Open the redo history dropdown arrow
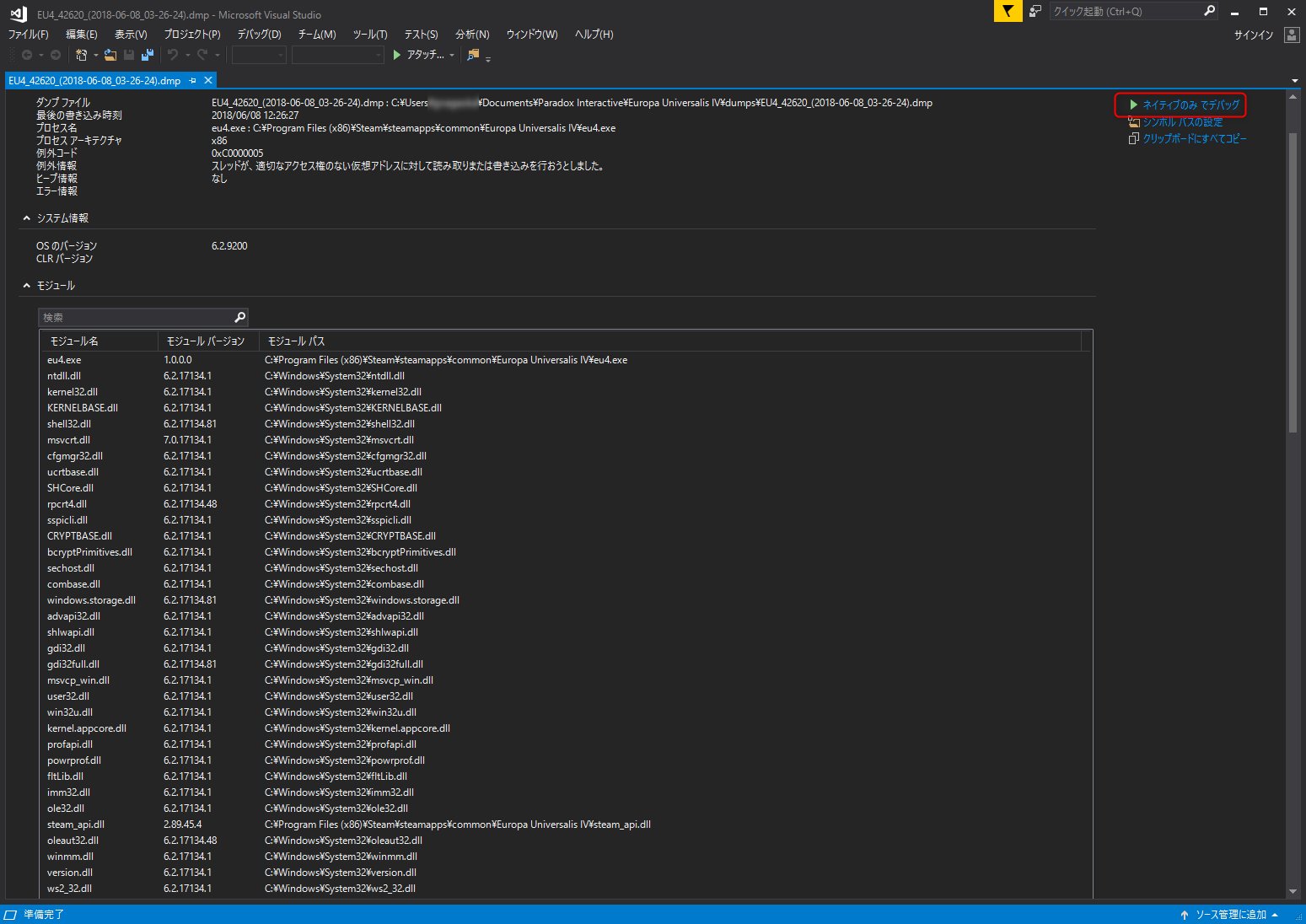This screenshot has width=1306, height=924. click(x=217, y=56)
